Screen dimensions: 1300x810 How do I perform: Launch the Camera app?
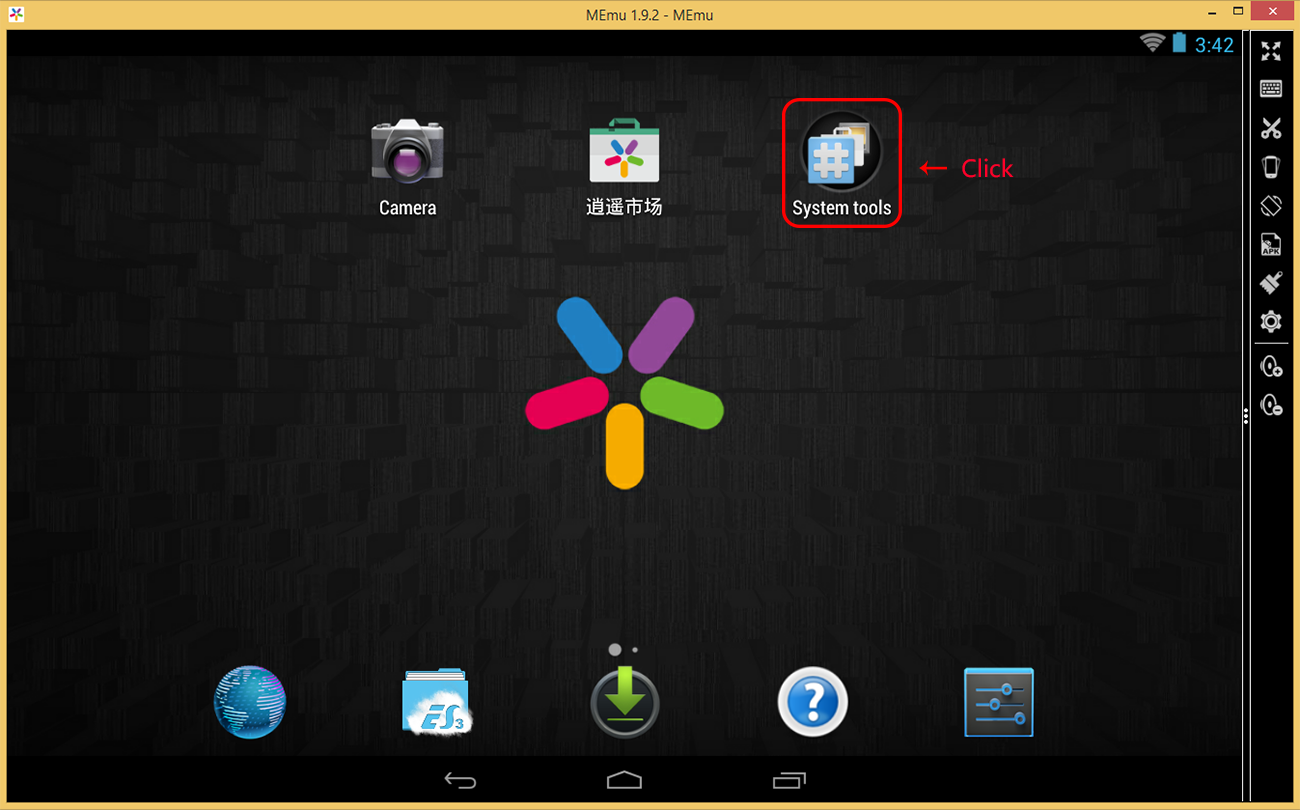pyautogui.click(x=407, y=152)
